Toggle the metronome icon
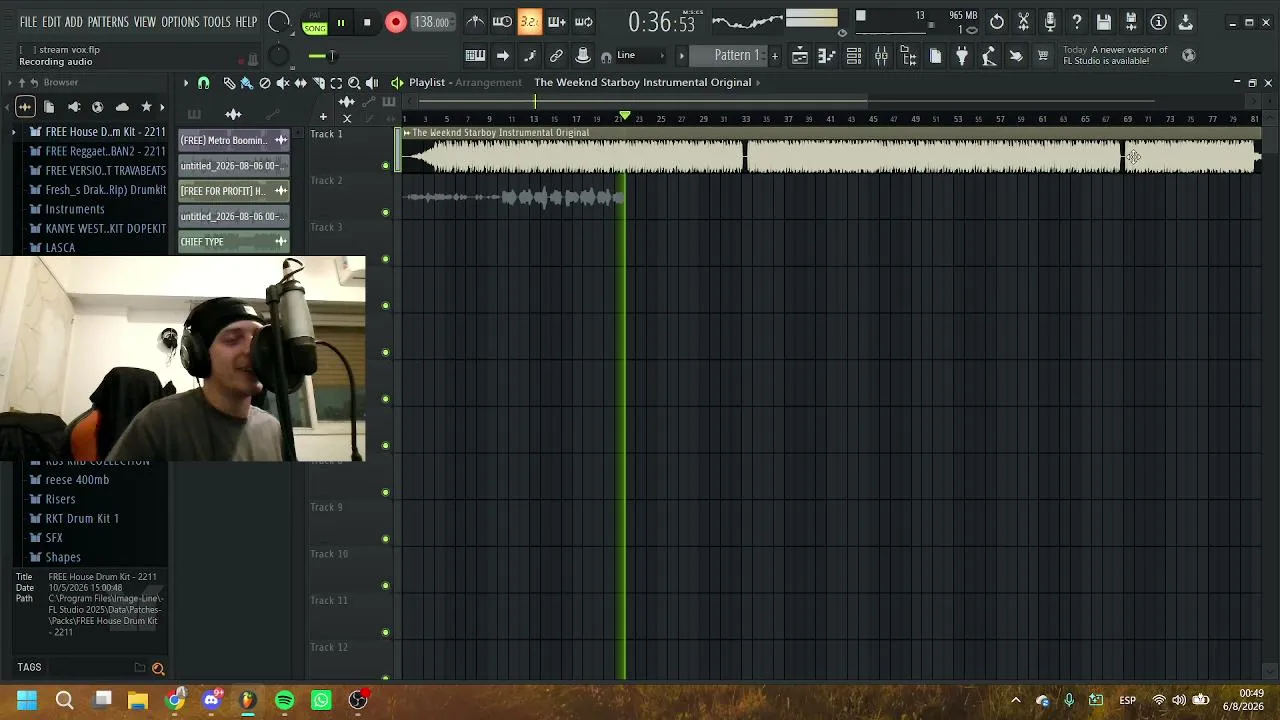Image resolution: width=1280 pixels, height=720 pixels. coord(476,21)
